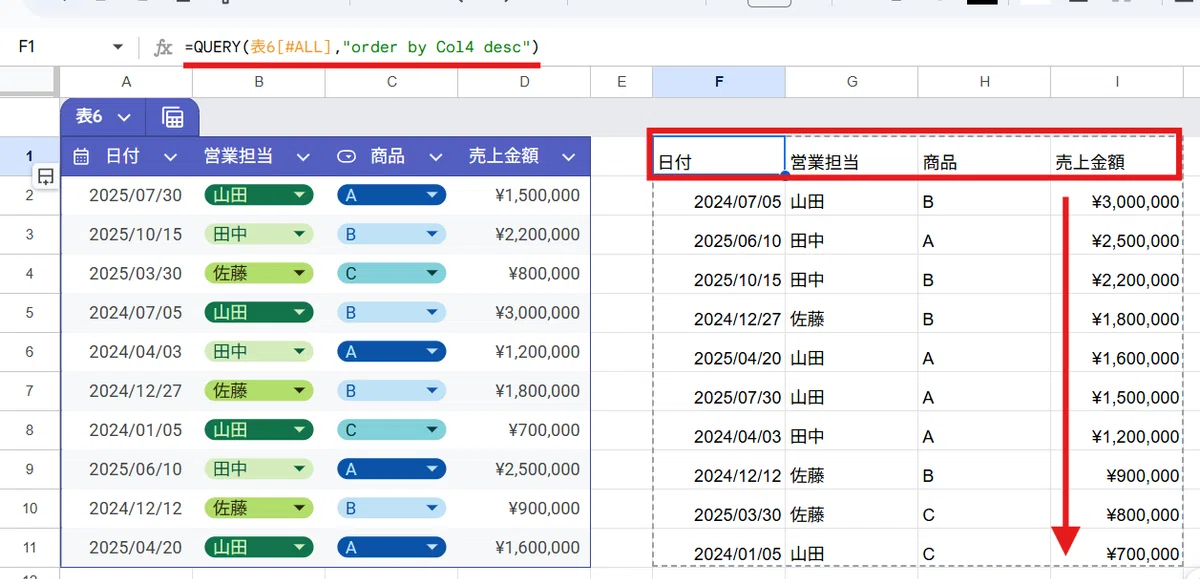Open the 商品 column header dropdown
The image size is (1200, 579).
(435, 157)
